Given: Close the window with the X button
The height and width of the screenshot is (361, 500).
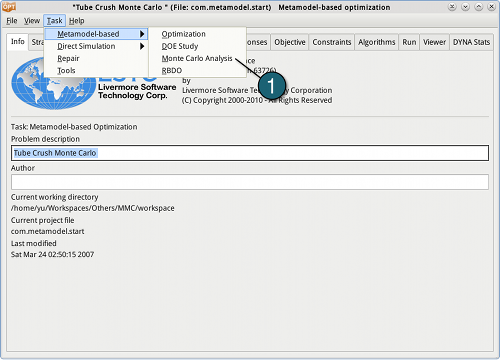Looking at the screenshot, I should point(491,7).
